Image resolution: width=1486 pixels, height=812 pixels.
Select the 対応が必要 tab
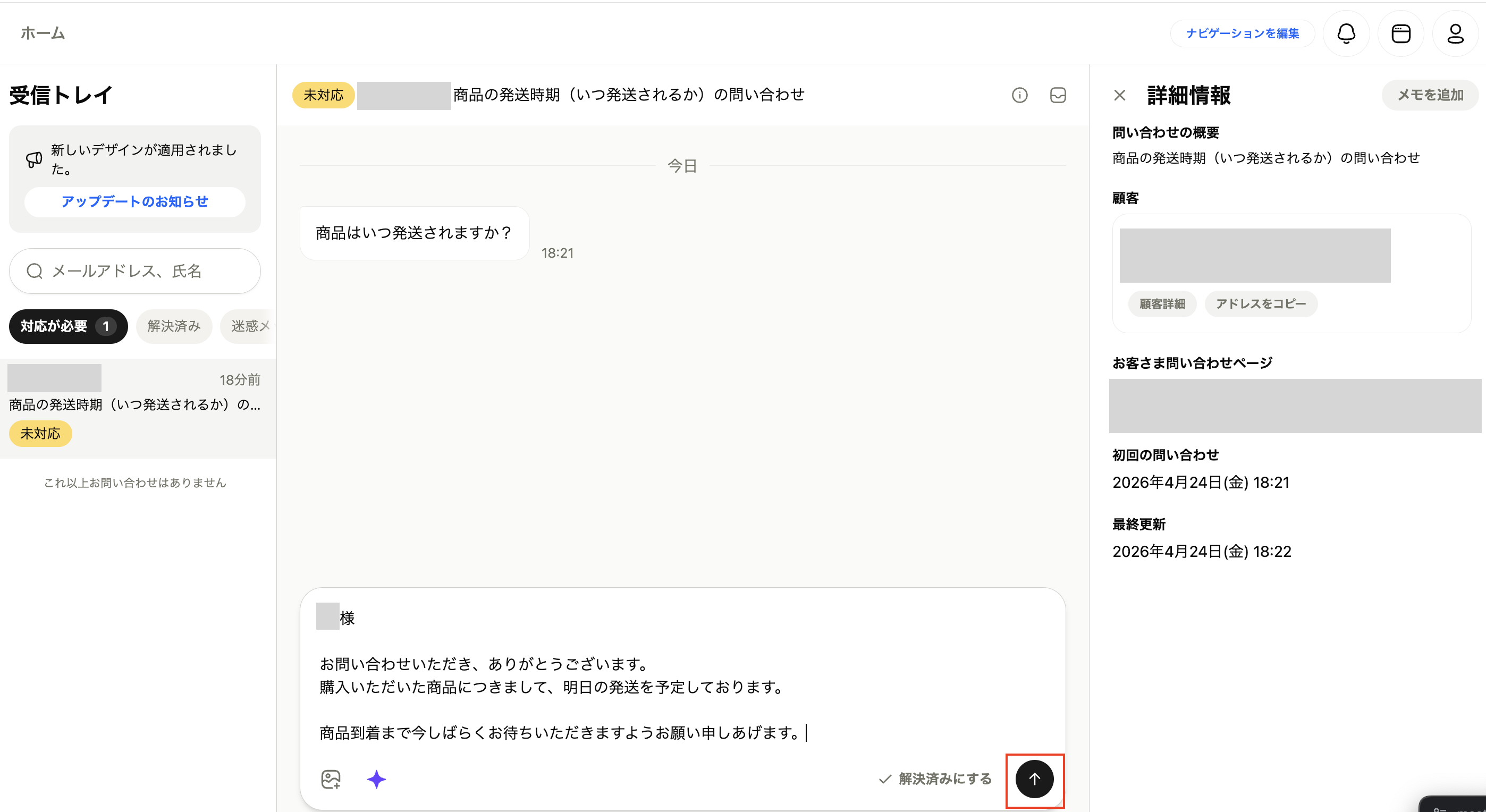point(68,326)
